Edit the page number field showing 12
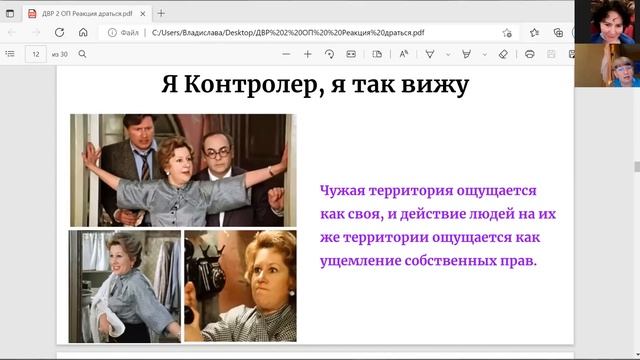The image size is (640, 360). point(36,54)
